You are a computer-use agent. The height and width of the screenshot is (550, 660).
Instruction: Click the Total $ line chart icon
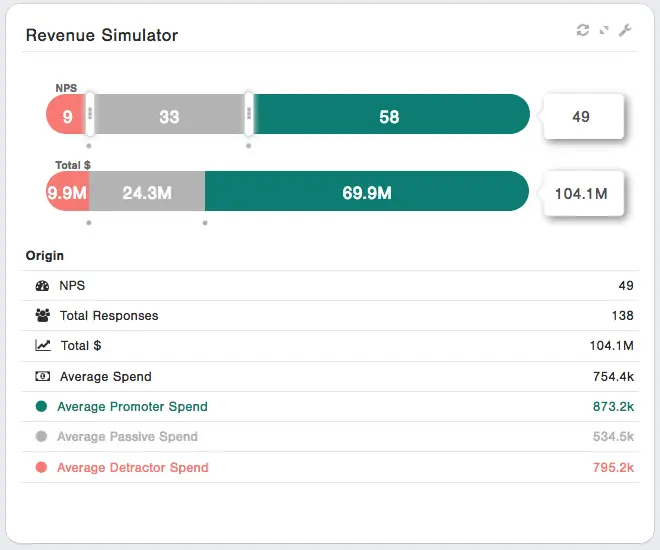(x=42, y=346)
